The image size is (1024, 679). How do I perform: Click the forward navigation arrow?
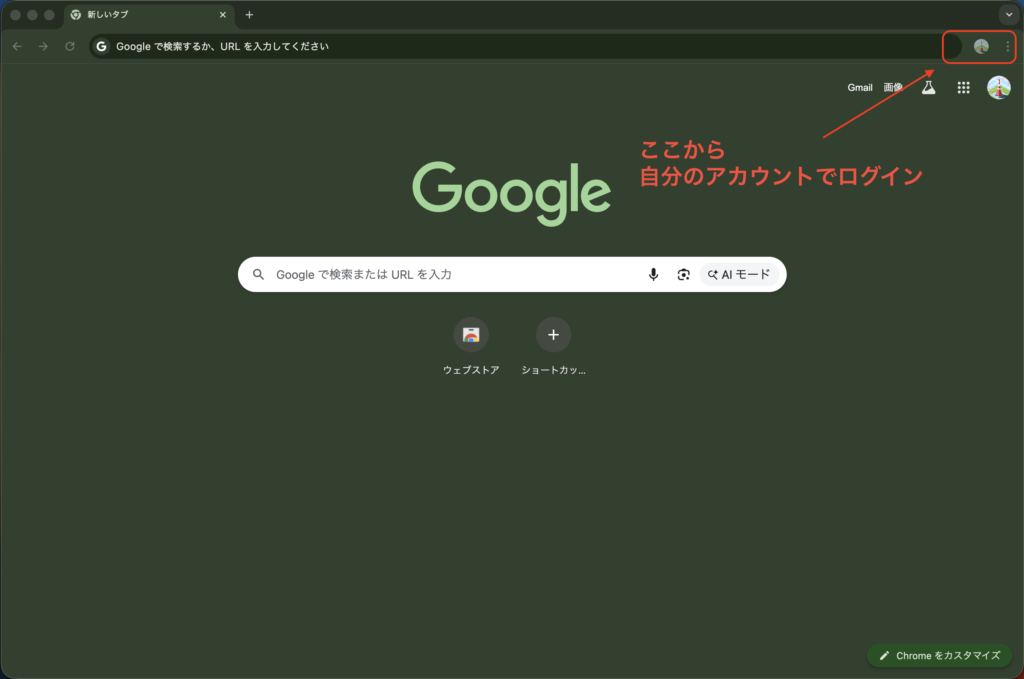click(43, 46)
